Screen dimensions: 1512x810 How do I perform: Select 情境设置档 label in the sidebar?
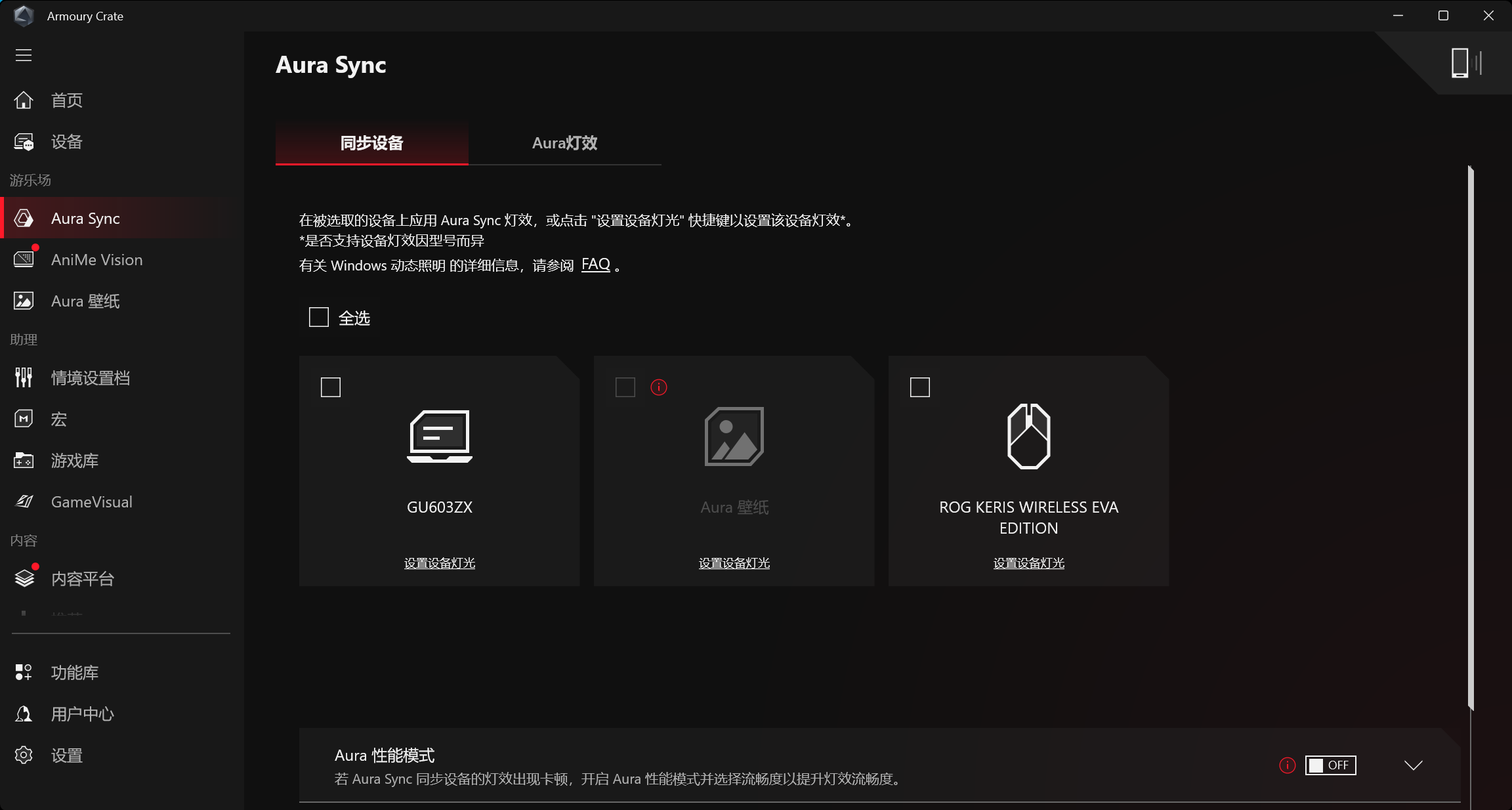point(91,377)
